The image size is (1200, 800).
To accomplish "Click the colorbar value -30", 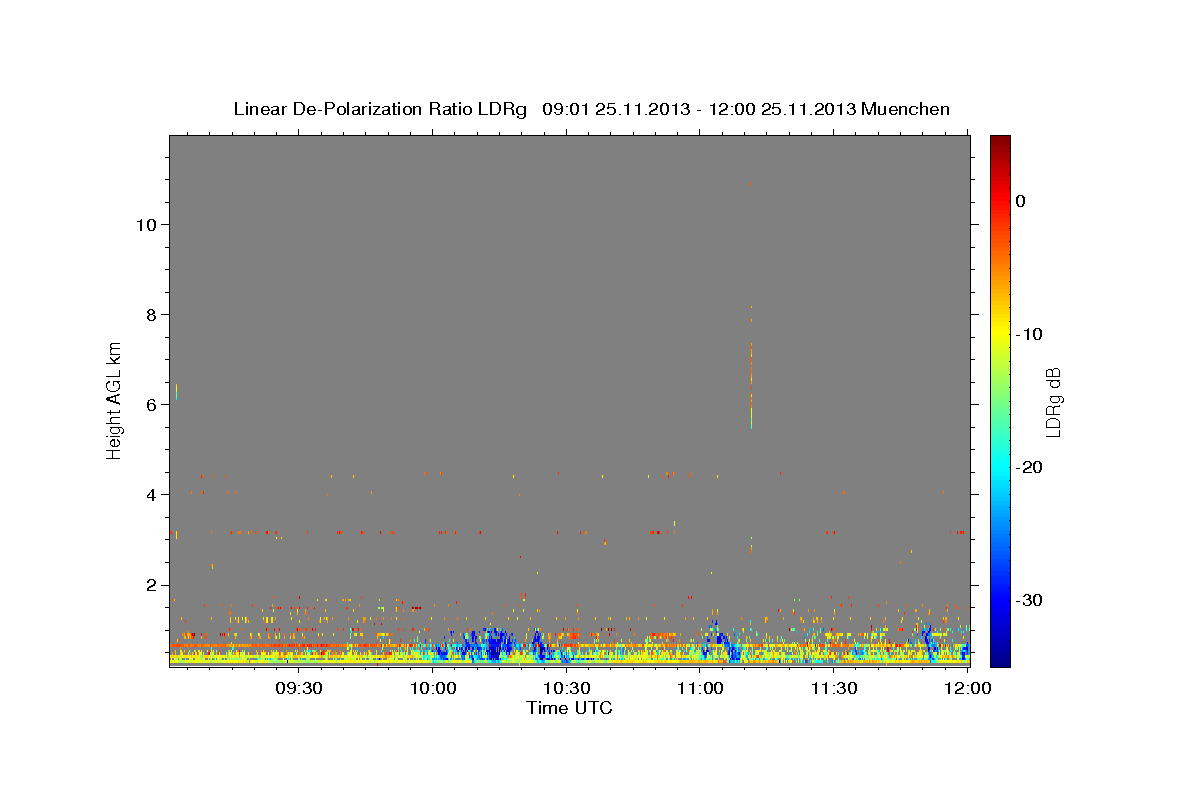I will point(1028,600).
